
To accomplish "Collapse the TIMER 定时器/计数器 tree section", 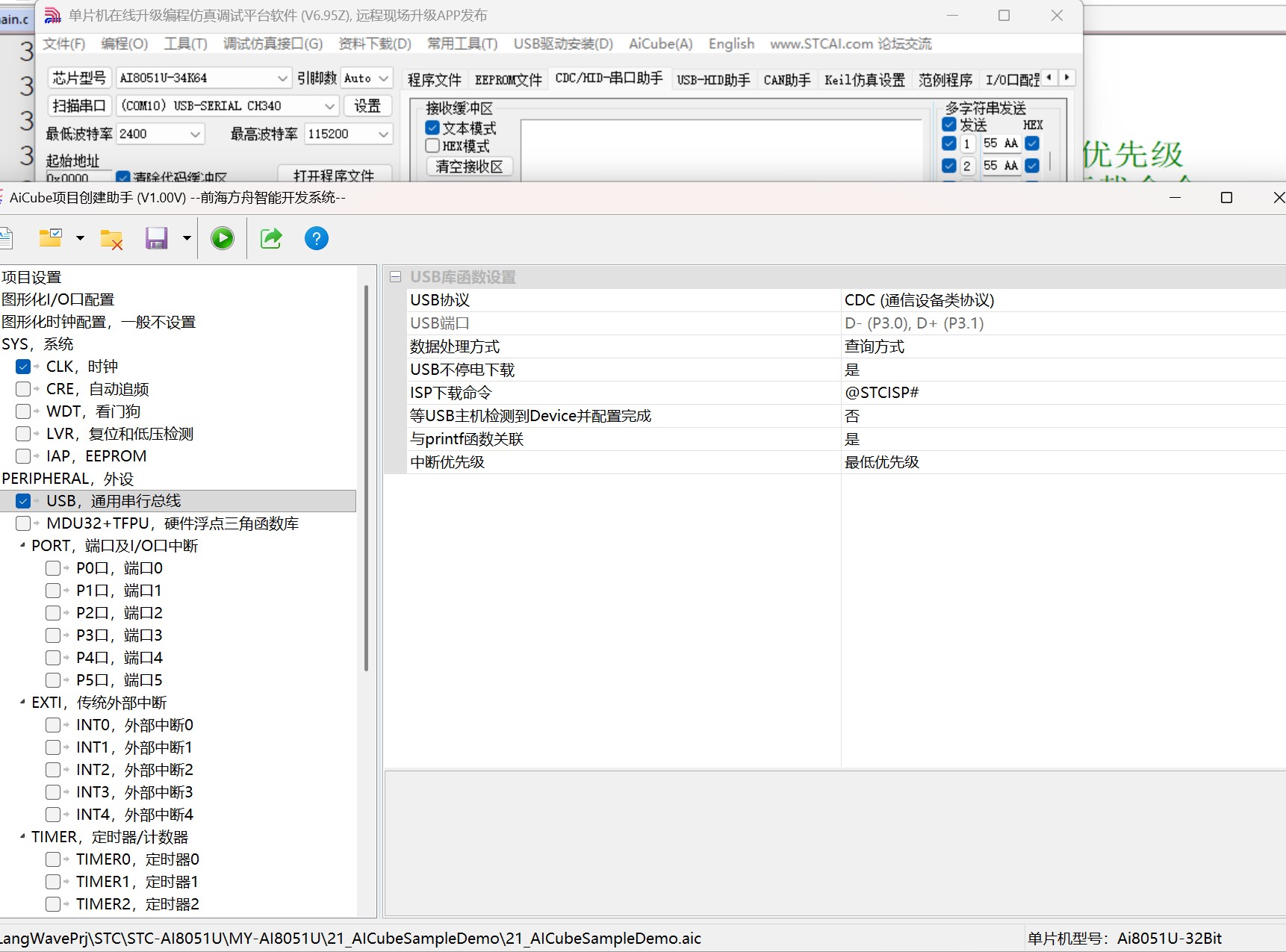I will pyautogui.click(x=21, y=837).
